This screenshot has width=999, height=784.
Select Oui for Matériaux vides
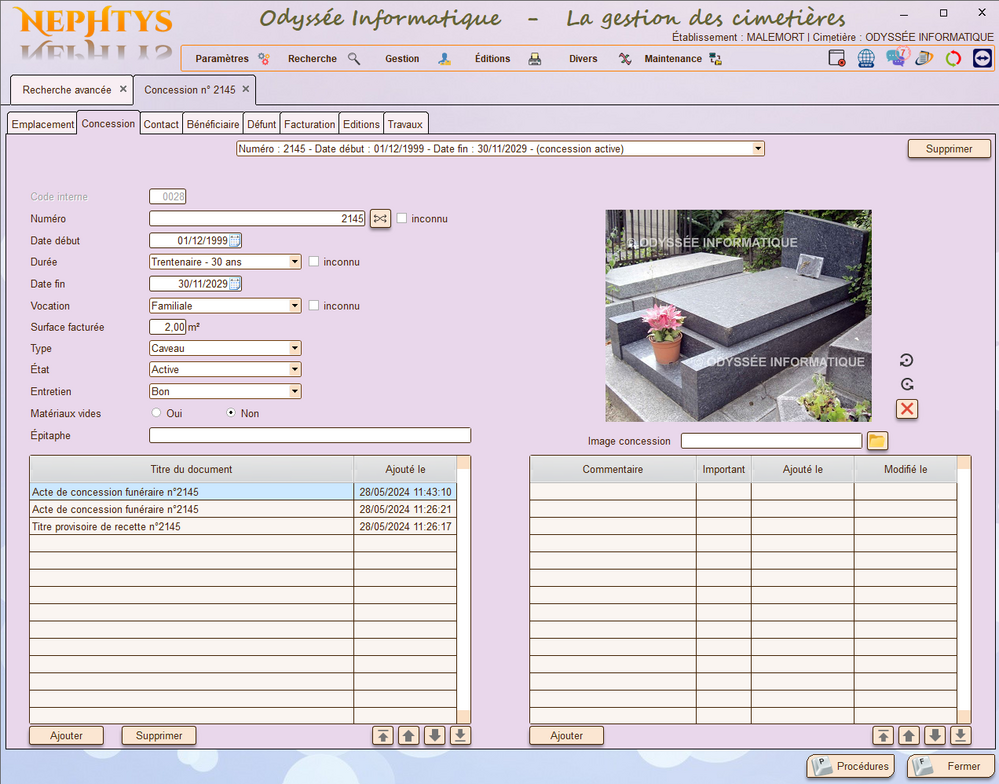156,413
